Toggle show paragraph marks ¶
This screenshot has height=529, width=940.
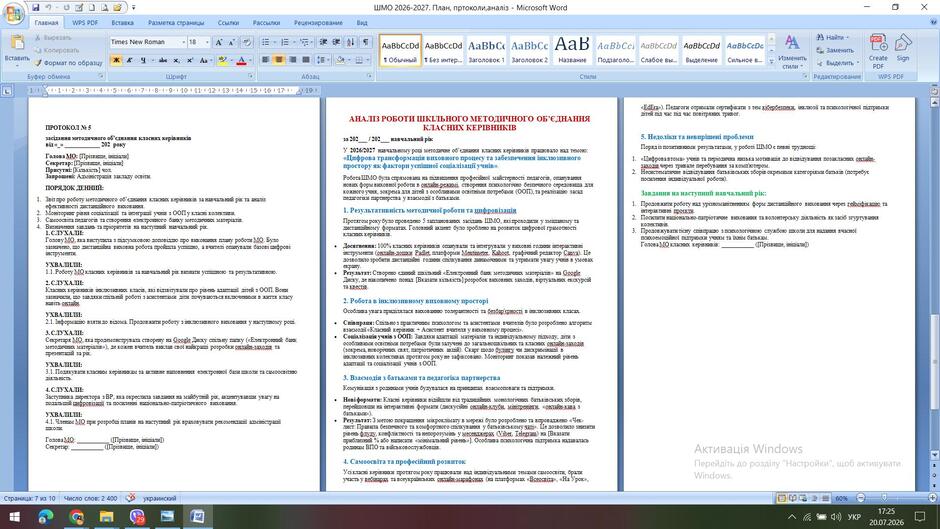pyautogui.click(x=365, y=42)
